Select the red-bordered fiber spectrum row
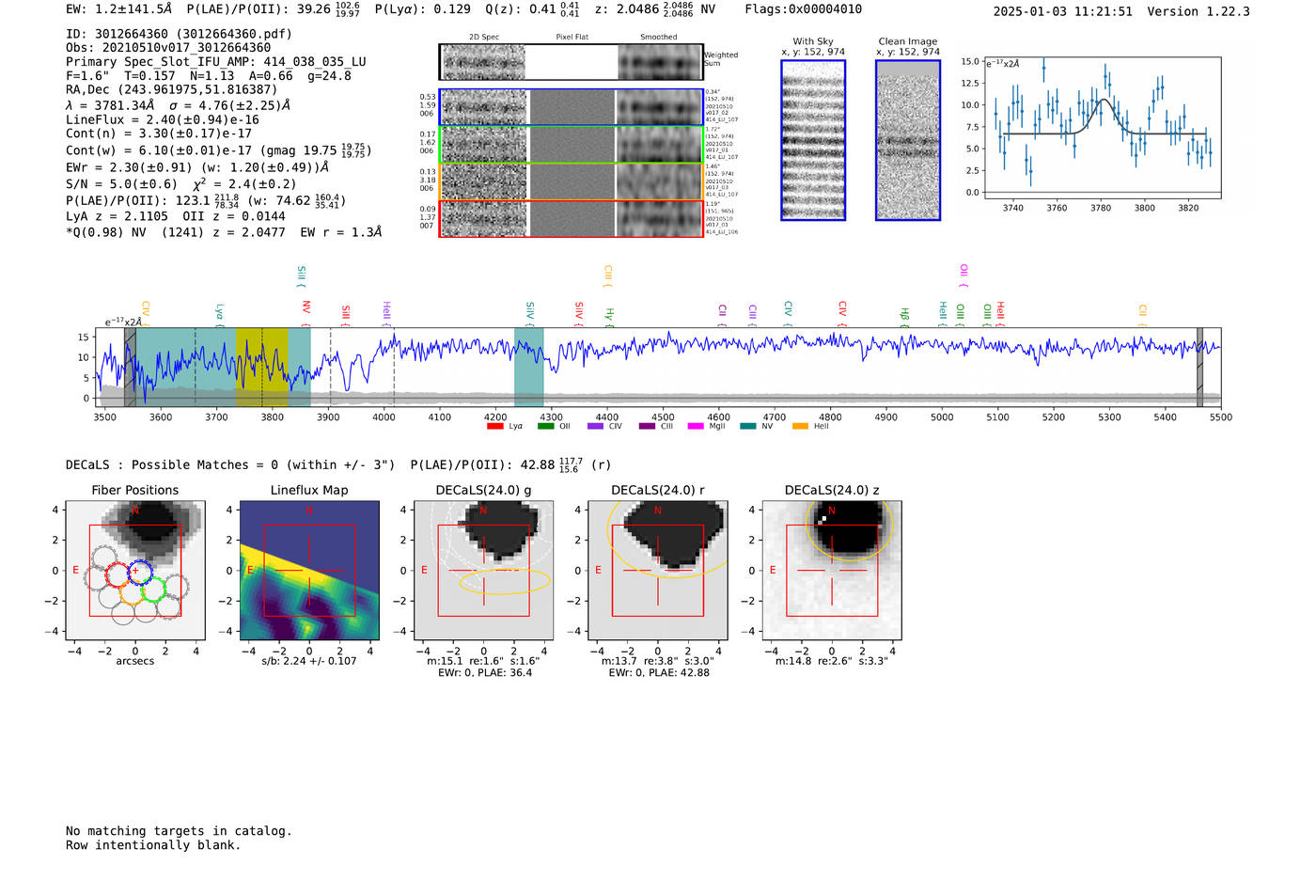Viewport: 1316px width, 896px height. point(571,218)
